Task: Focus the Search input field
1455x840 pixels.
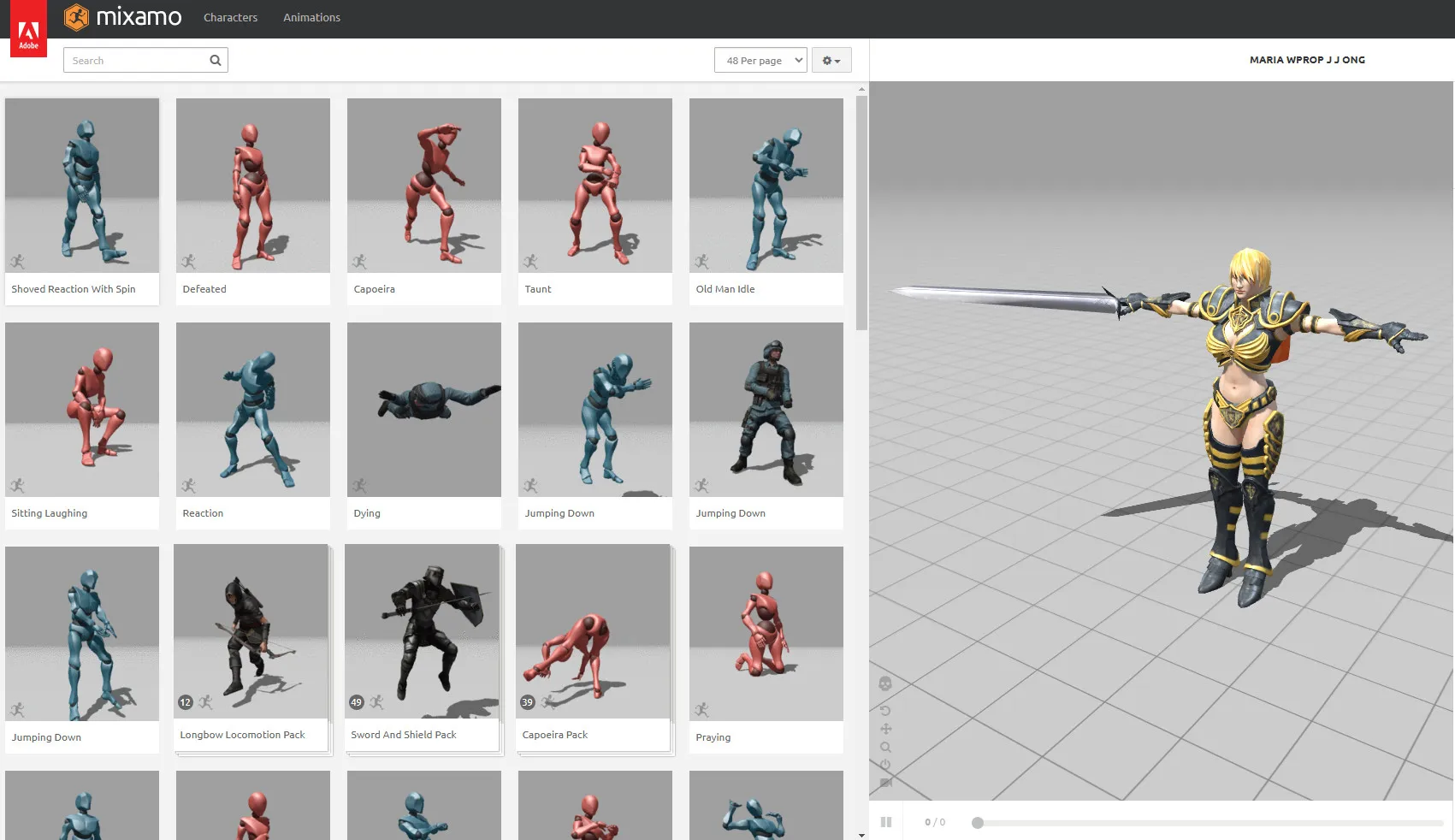Action: (137, 60)
